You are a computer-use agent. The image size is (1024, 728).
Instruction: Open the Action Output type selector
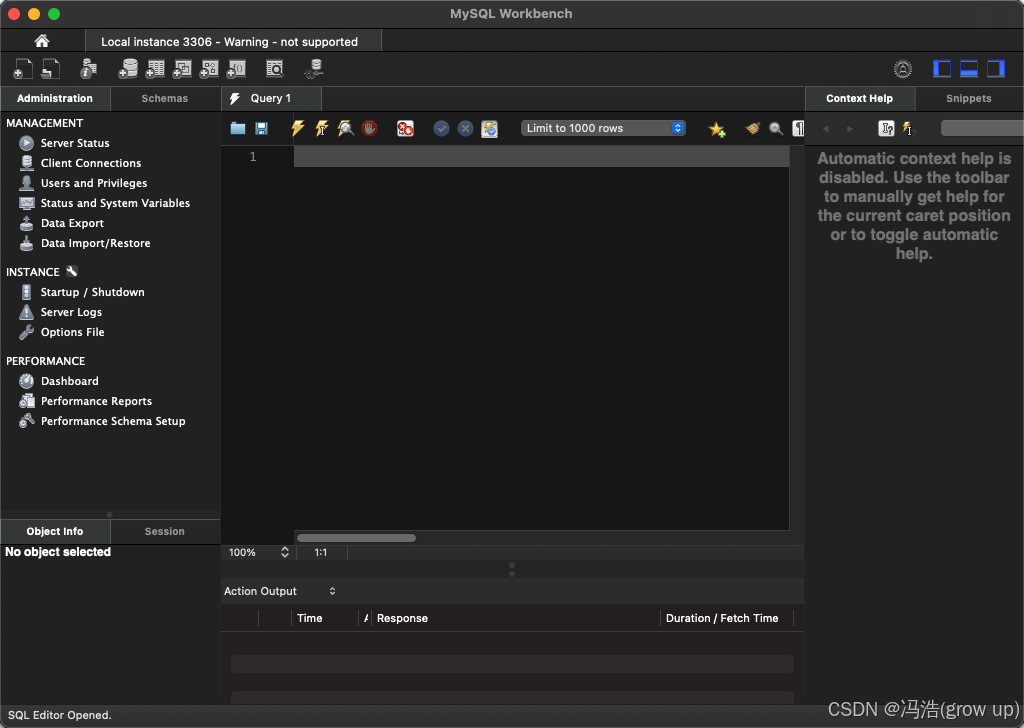tap(280, 591)
